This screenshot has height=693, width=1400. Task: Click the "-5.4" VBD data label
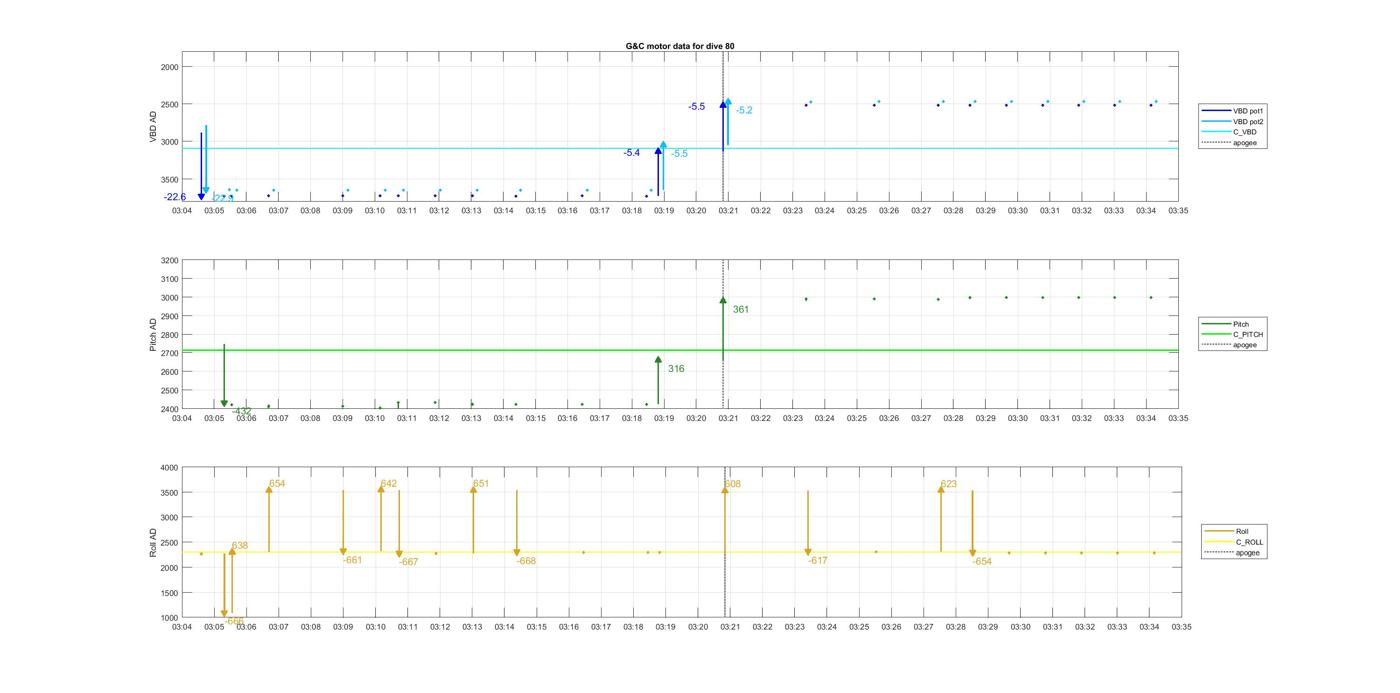coord(632,153)
